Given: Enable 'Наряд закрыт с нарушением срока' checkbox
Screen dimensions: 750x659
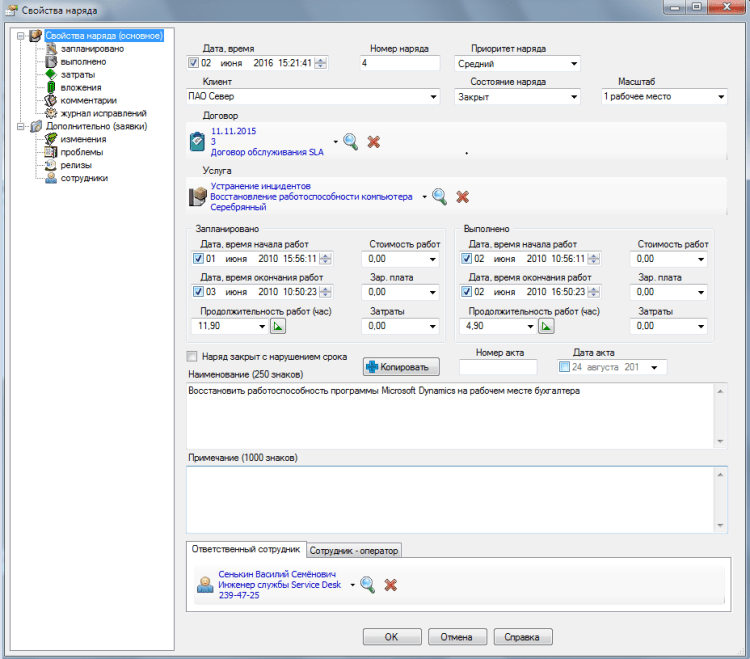Looking at the screenshot, I should (x=192, y=356).
